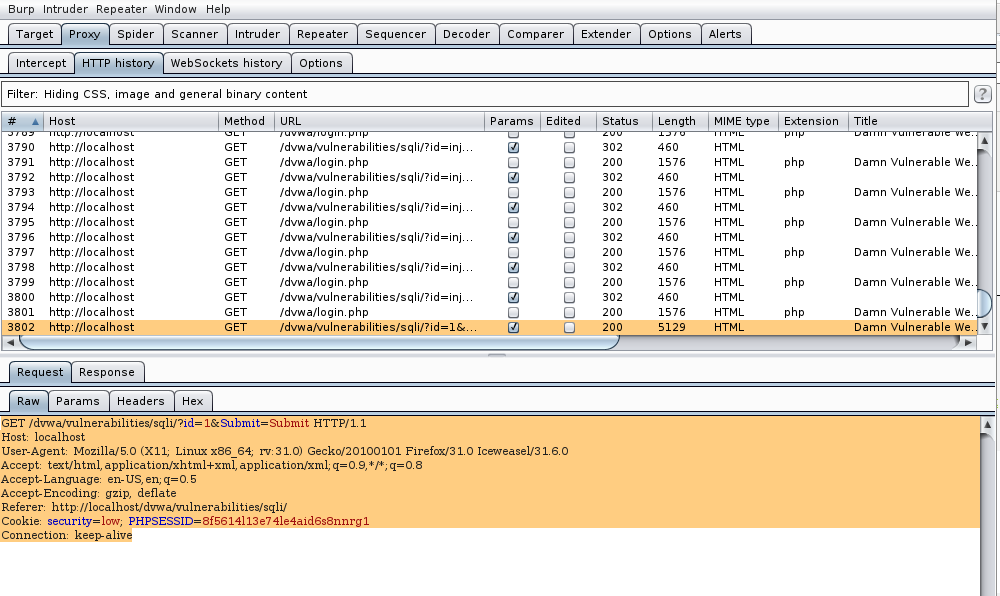Open the Repeater menu
Screen dimensions: 1000x596
[121, 9]
